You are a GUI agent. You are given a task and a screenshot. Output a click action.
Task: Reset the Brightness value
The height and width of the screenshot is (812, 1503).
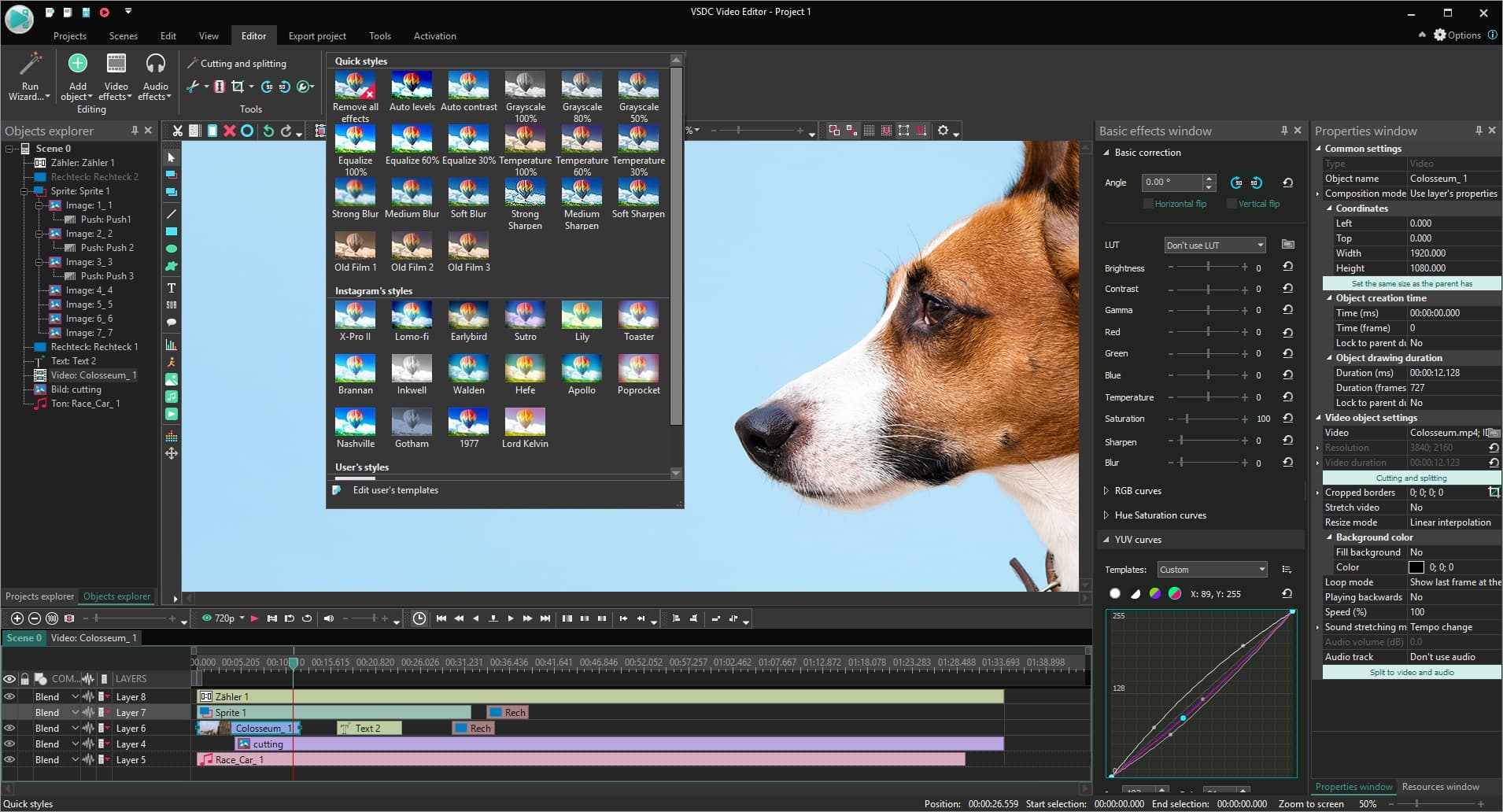pos(1287,267)
